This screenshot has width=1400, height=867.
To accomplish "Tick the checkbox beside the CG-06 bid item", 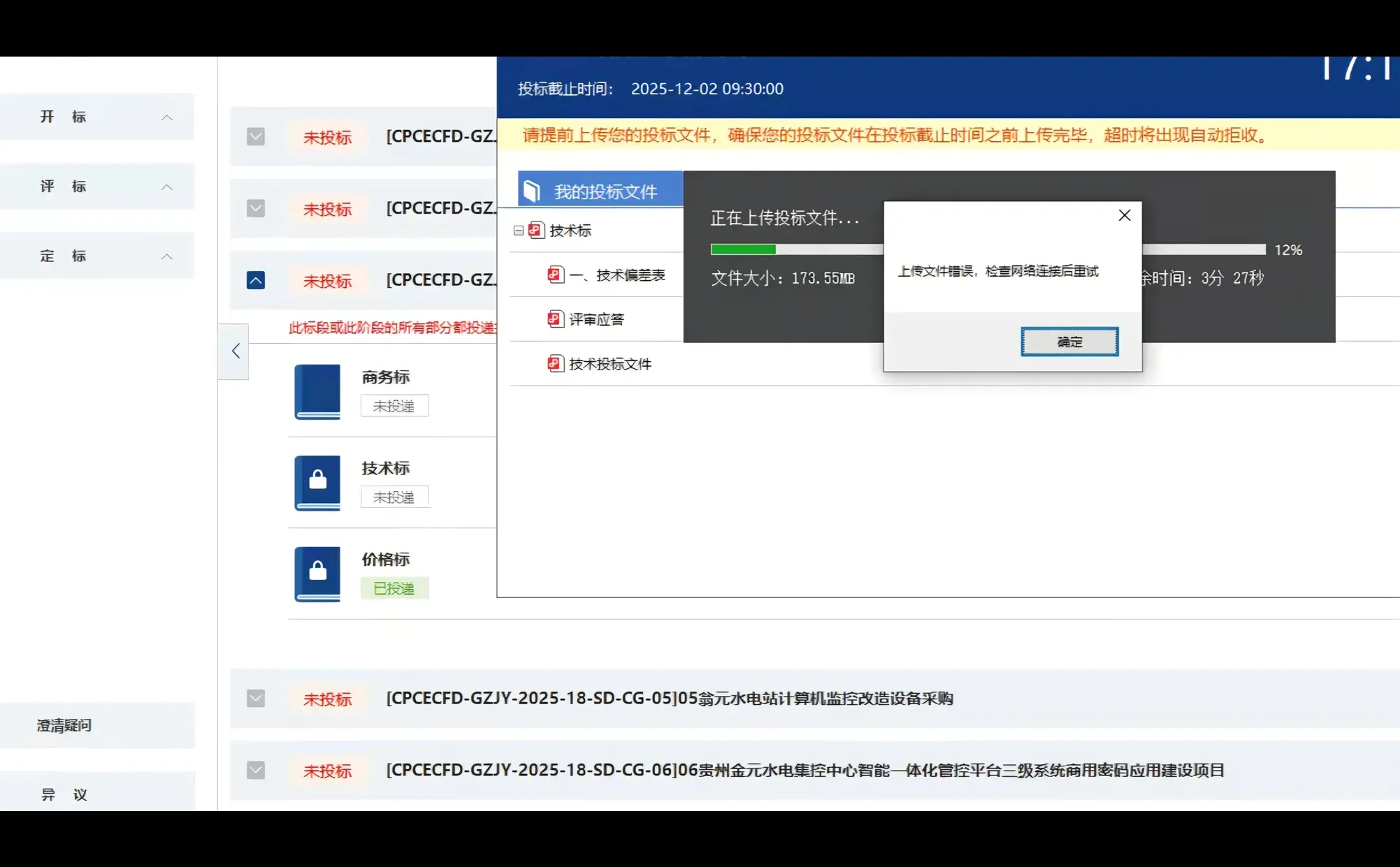I will click(x=256, y=770).
